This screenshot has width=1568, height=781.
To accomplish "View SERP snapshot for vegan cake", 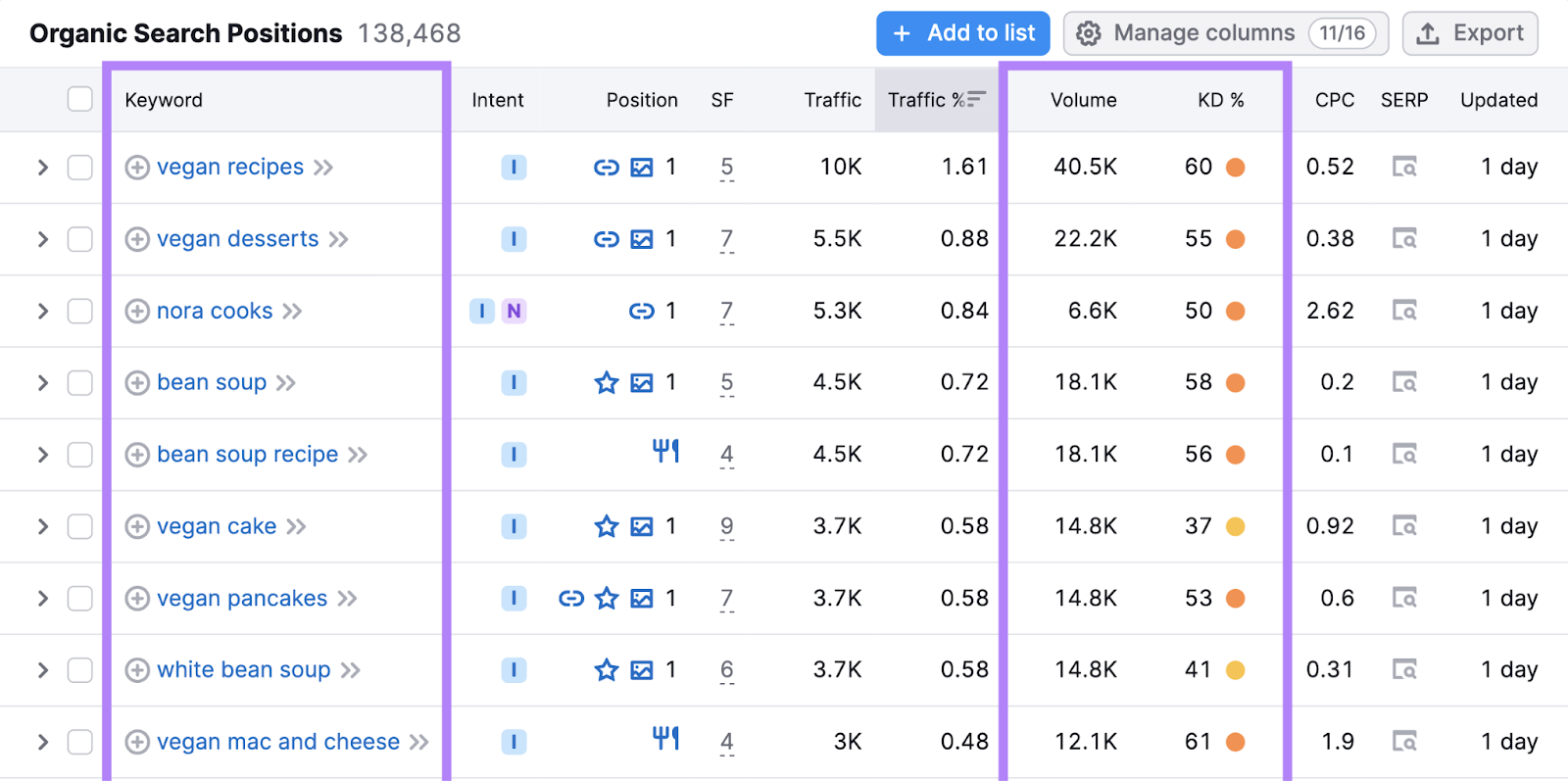I will coord(1404,527).
